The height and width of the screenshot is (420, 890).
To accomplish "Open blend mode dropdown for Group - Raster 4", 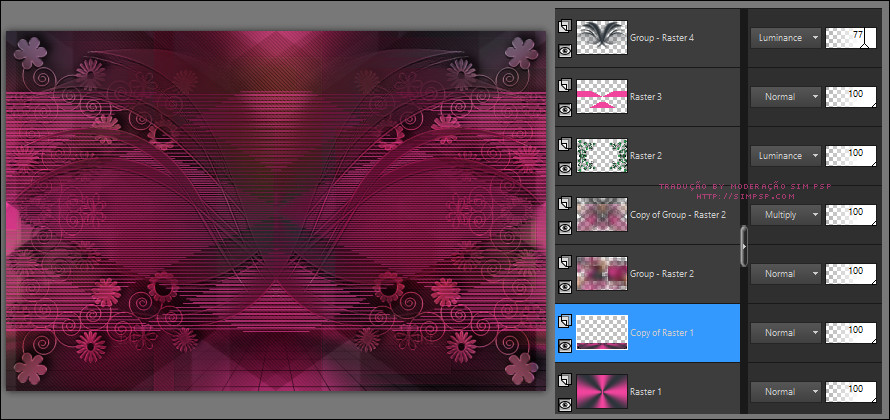I will 785,38.
